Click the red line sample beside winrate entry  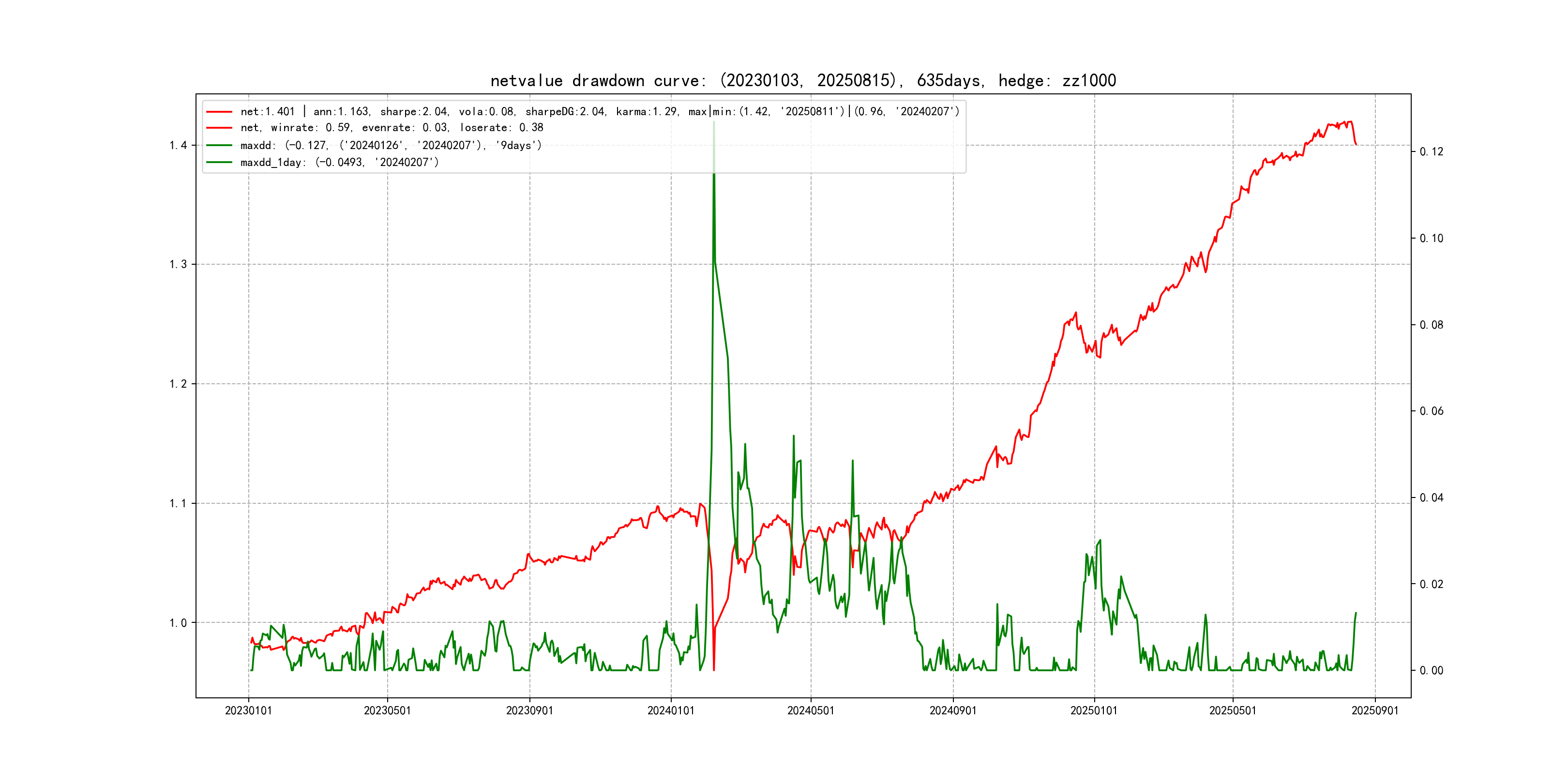tap(219, 128)
